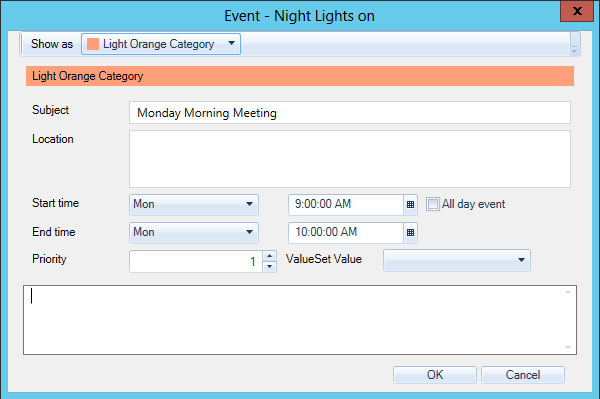The image size is (600, 399).
Task: Open the End time day dropdown
Action: click(194, 233)
